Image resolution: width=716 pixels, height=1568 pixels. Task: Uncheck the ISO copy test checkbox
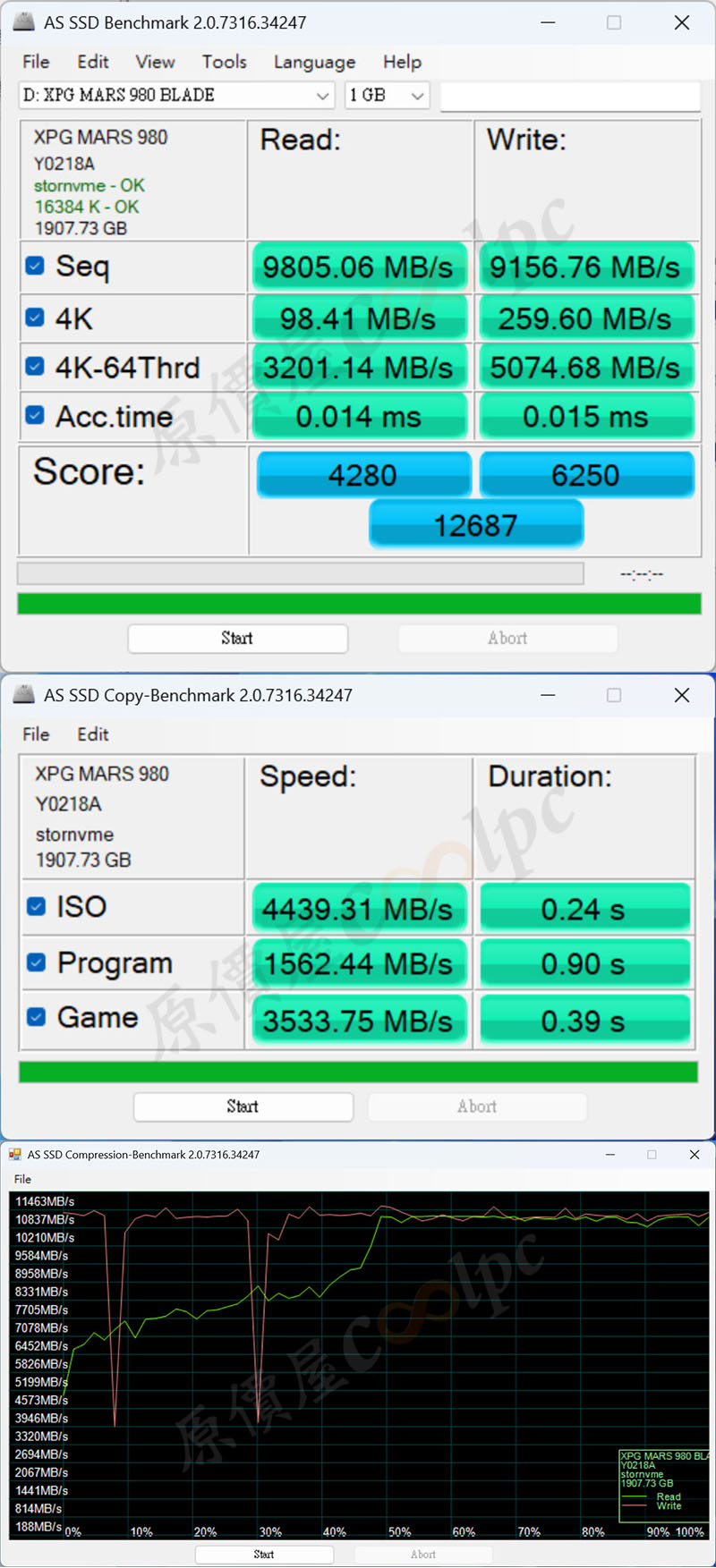tap(36, 907)
